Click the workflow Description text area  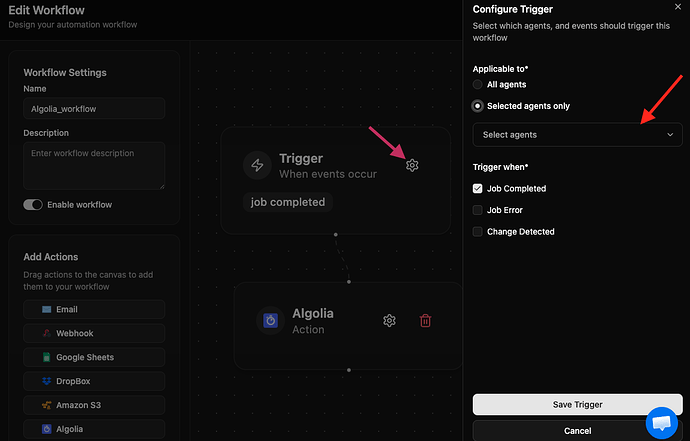point(94,166)
